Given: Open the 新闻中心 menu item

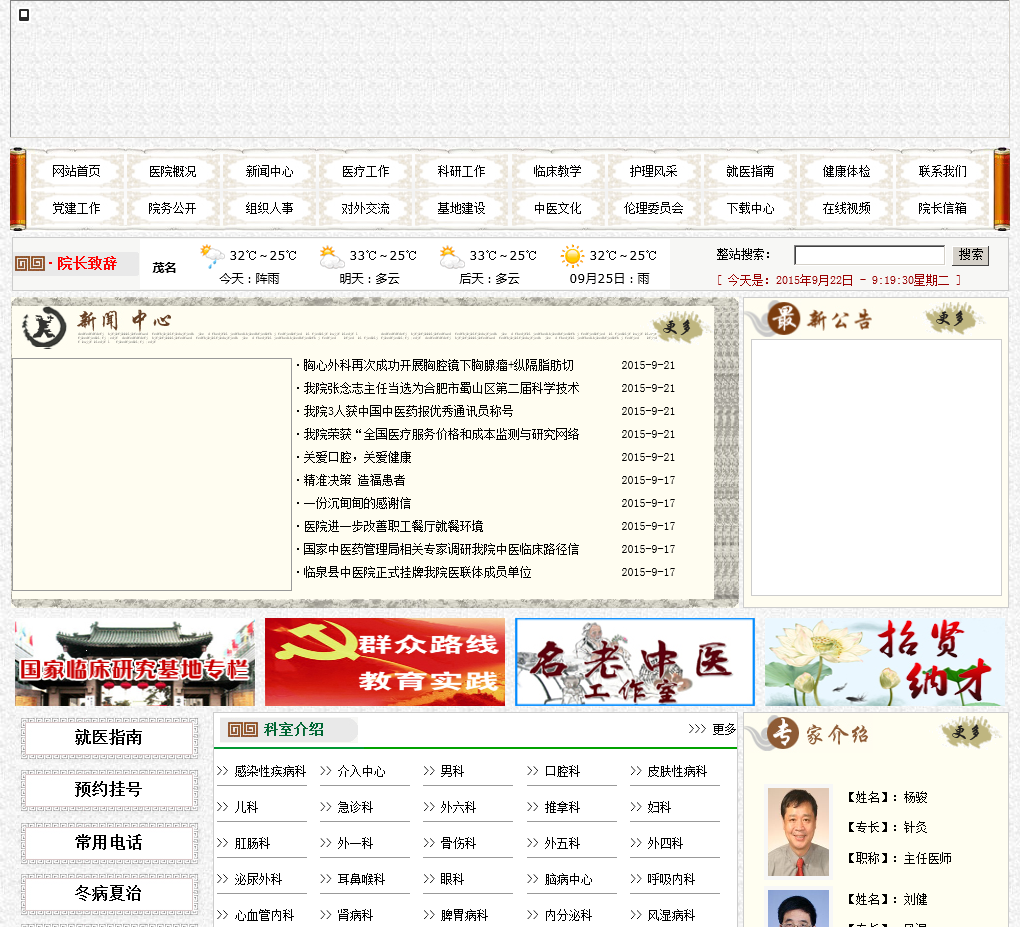Looking at the screenshot, I should (269, 171).
